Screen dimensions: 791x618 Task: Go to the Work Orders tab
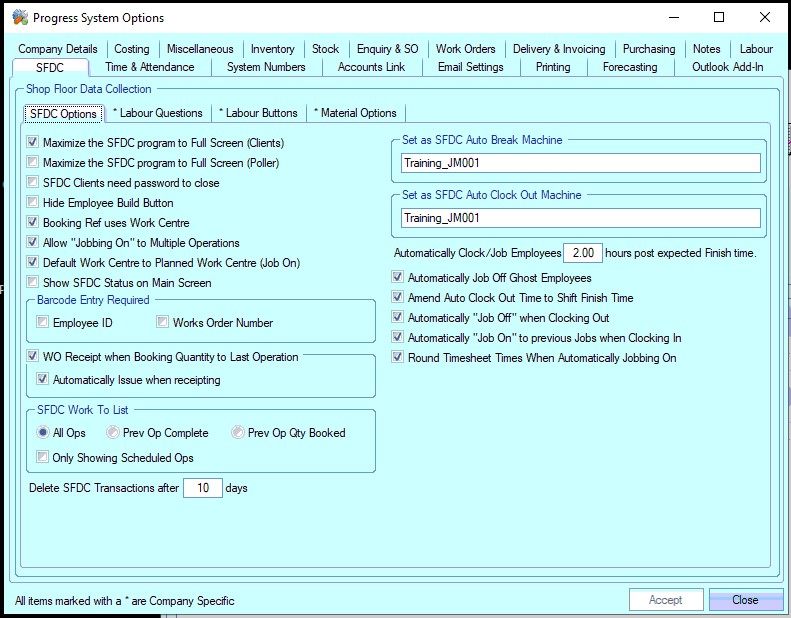click(x=465, y=49)
